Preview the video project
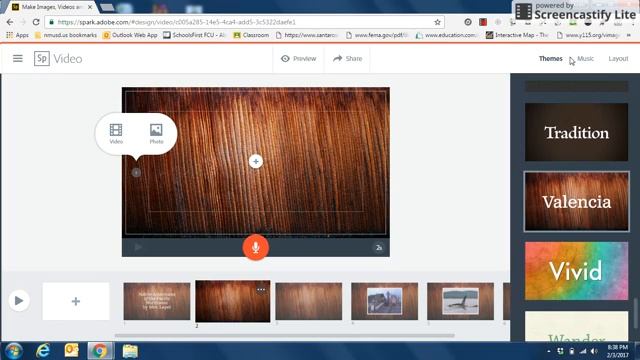Screen dimensions: 640x360 tap(298, 58)
